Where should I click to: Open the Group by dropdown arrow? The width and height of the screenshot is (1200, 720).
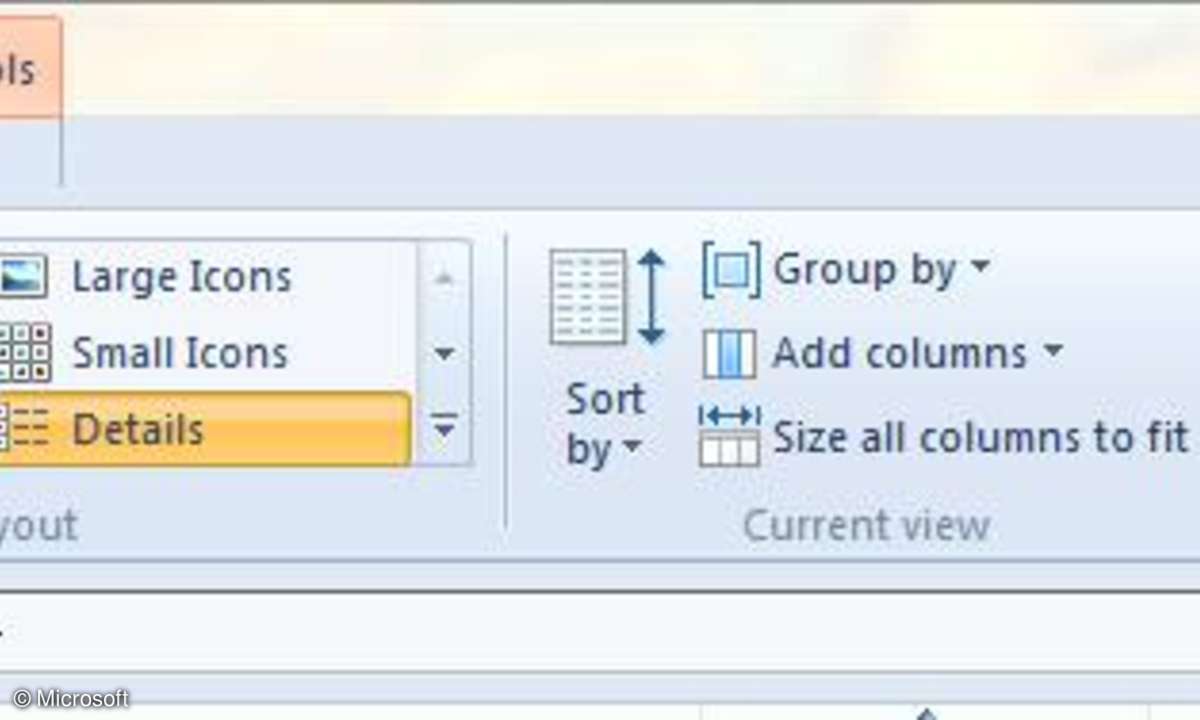(980, 267)
